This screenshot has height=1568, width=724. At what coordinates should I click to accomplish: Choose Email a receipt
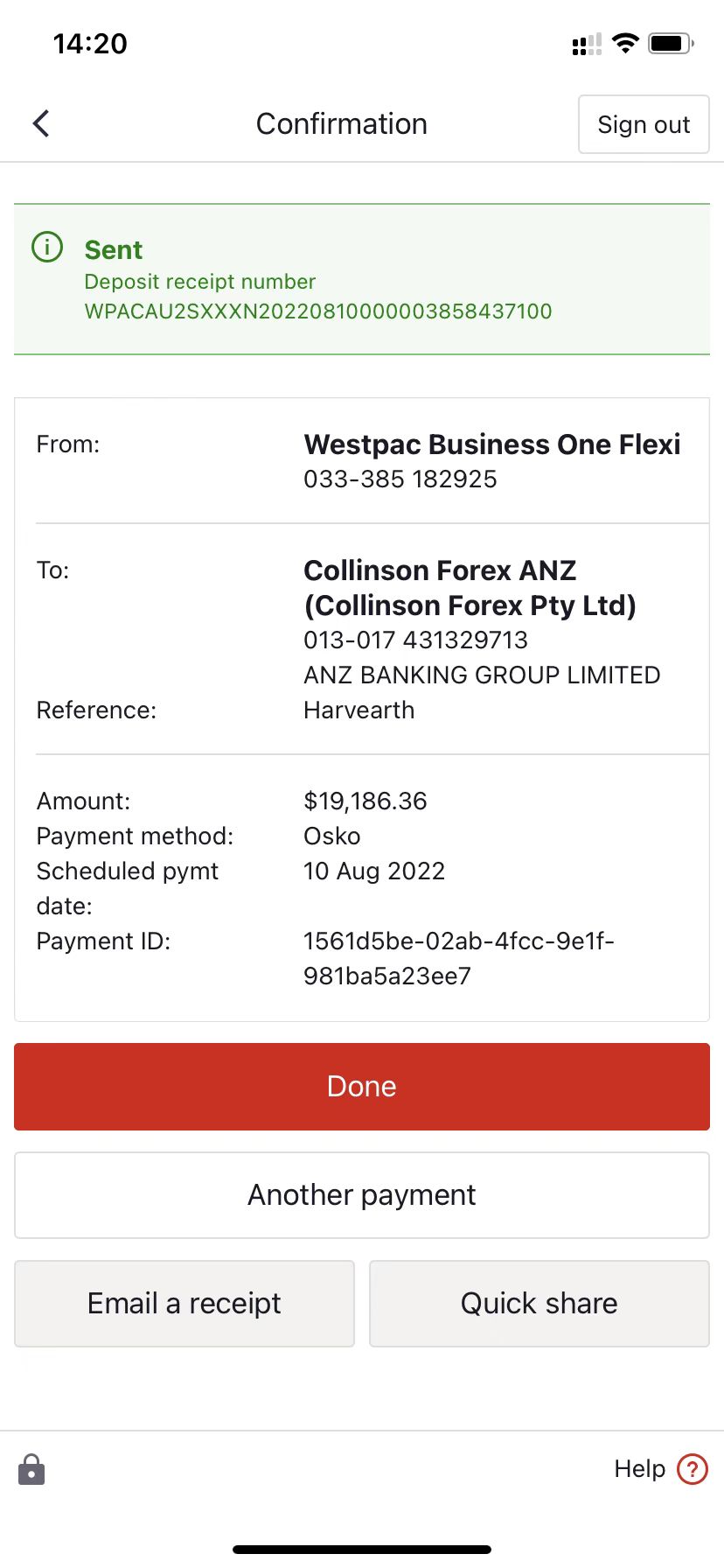click(184, 1304)
